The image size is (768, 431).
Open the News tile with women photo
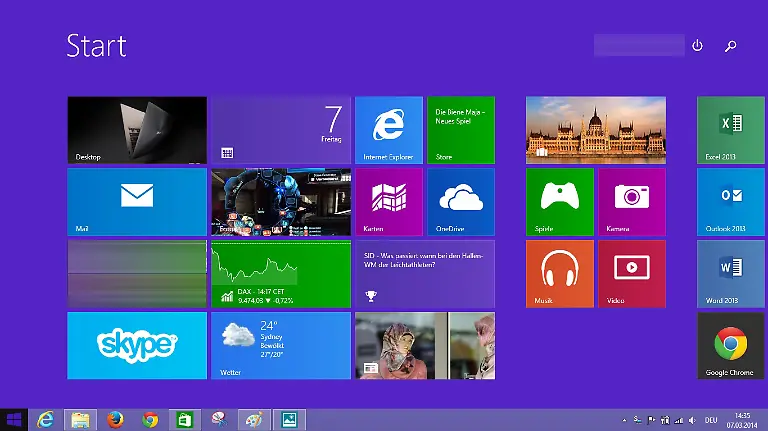[425, 345]
